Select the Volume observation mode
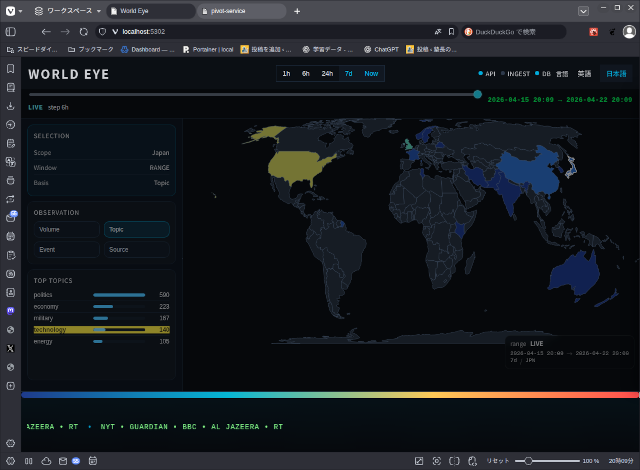 pos(68,229)
